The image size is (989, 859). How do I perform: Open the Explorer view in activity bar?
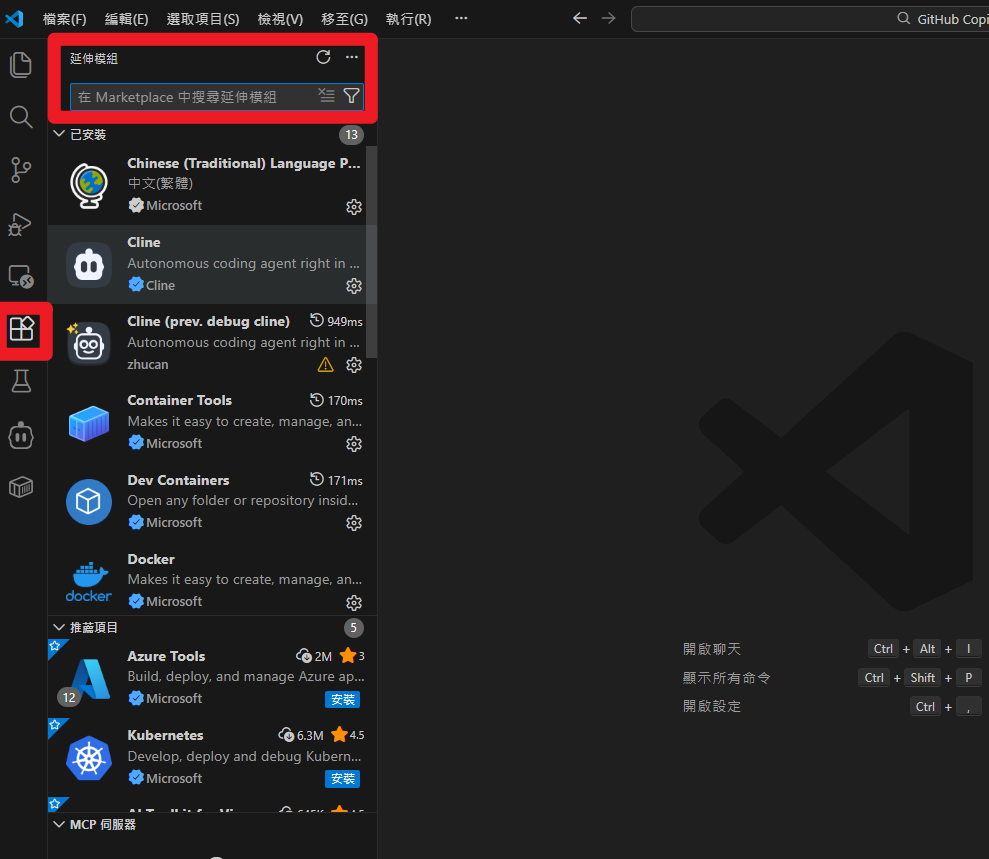(x=21, y=65)
